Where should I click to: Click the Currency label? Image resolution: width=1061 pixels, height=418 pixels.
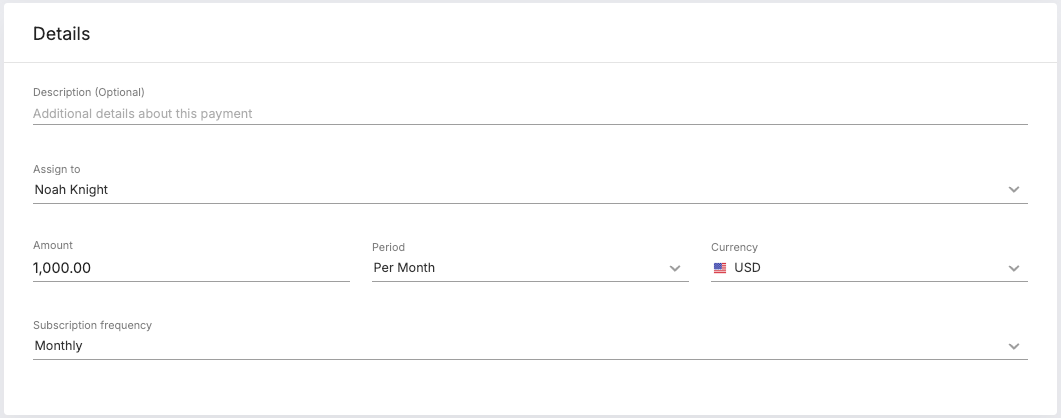click(x=734, y=247)
